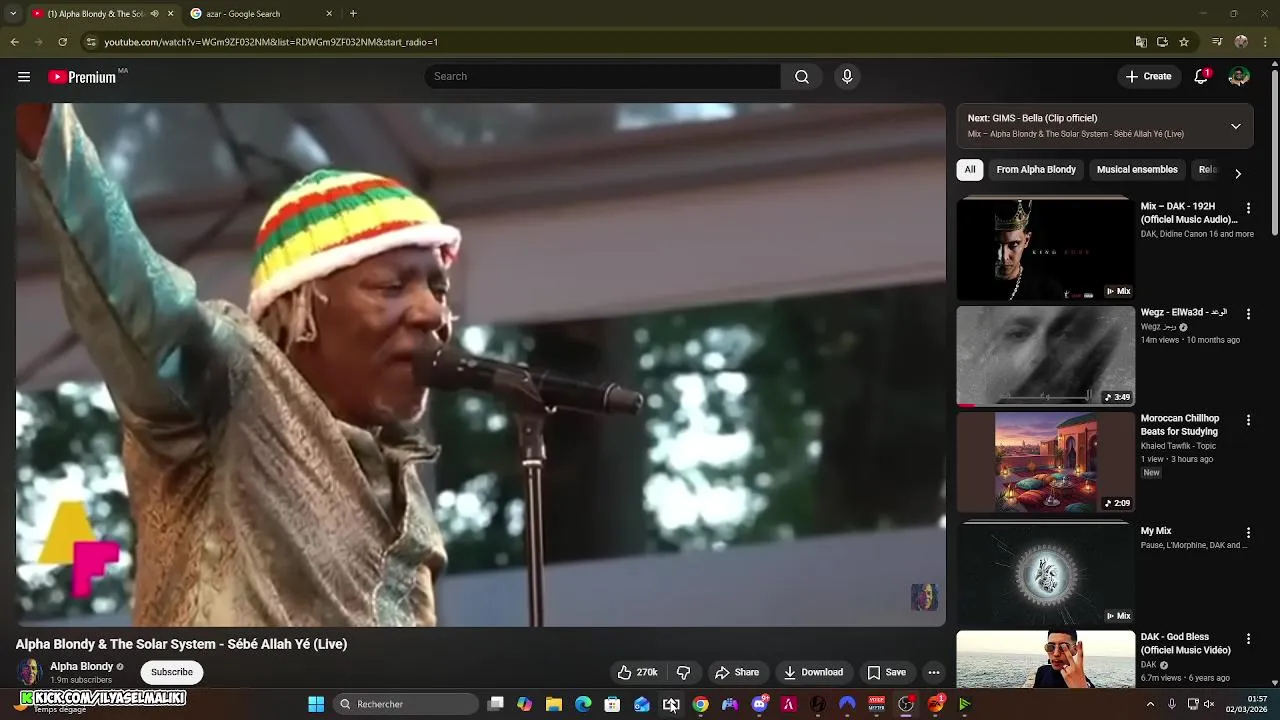Open the Alpha Blondy channel name link
This screenshot has width=1280, height=720.
click(82, 667)
